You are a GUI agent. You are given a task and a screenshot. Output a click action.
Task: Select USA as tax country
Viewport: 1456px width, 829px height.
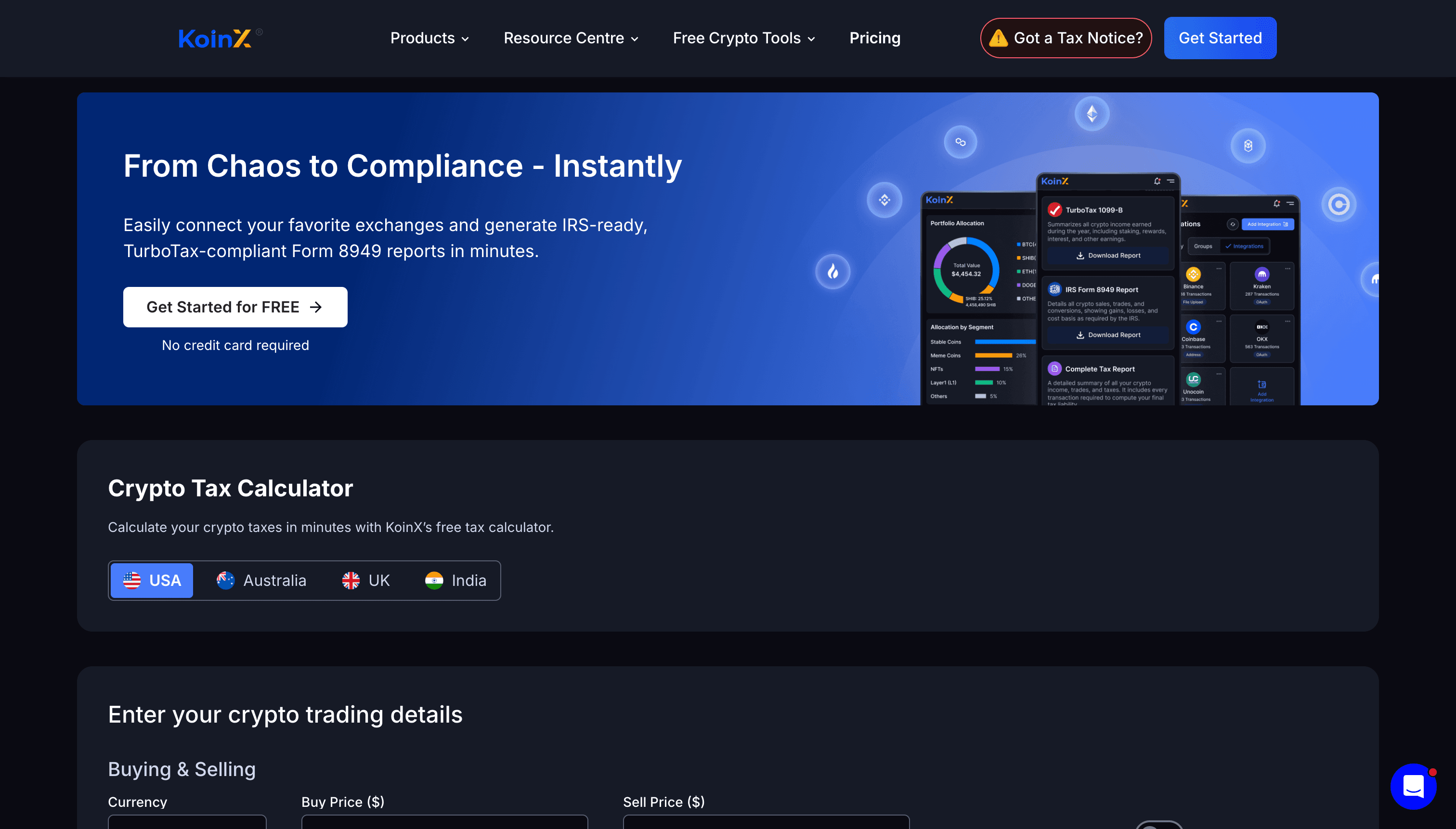pos(152,580)
